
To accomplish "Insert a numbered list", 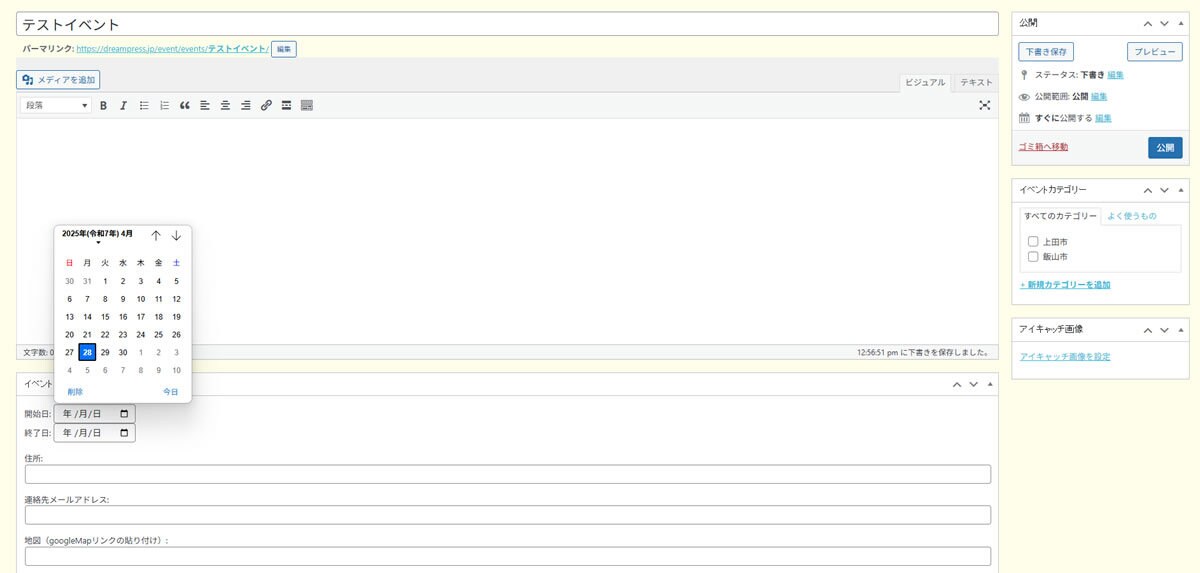I will (x=164, y=105).
